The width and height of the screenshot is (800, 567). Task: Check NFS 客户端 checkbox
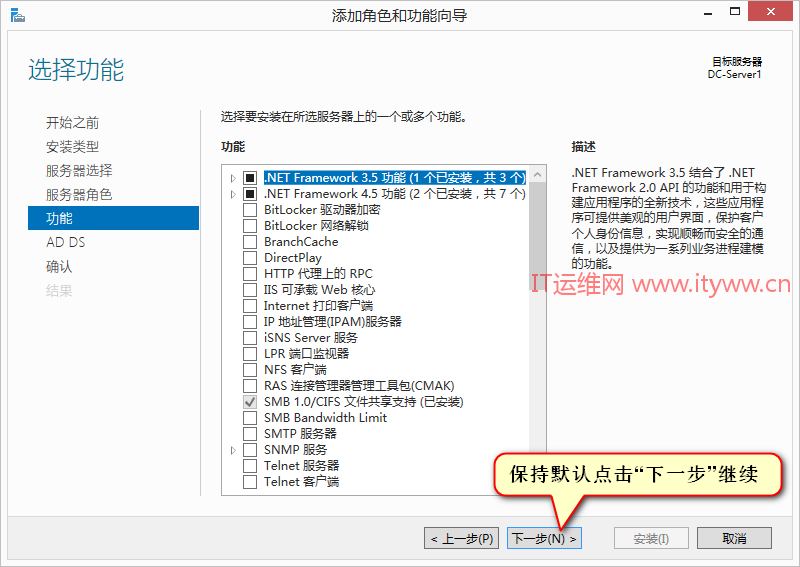[x=250, y=369]
